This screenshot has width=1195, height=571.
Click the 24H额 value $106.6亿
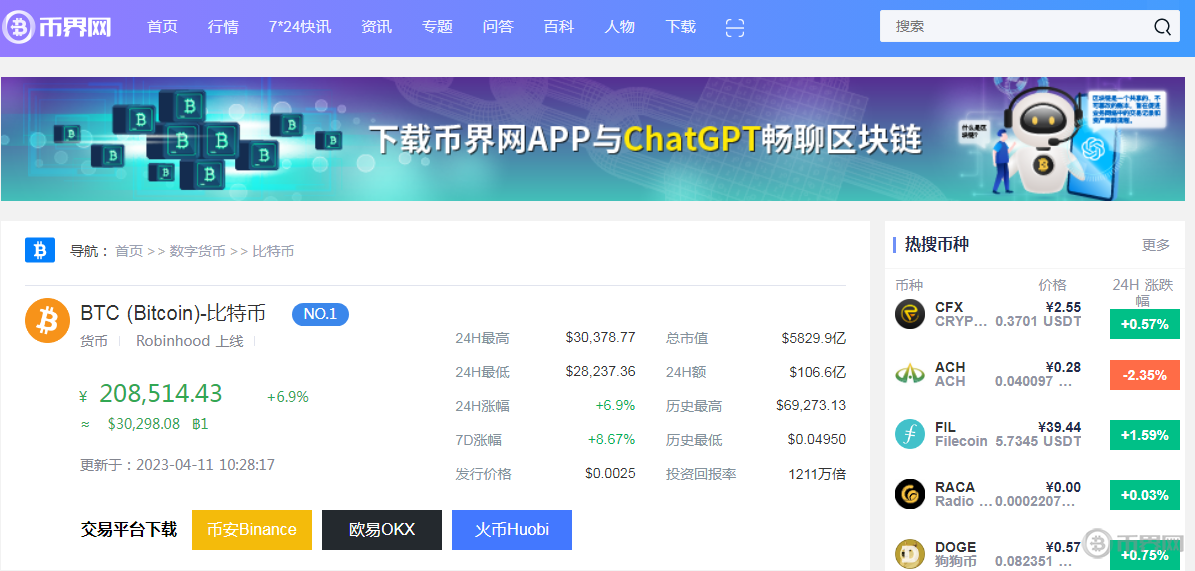[x=818, y=372]
